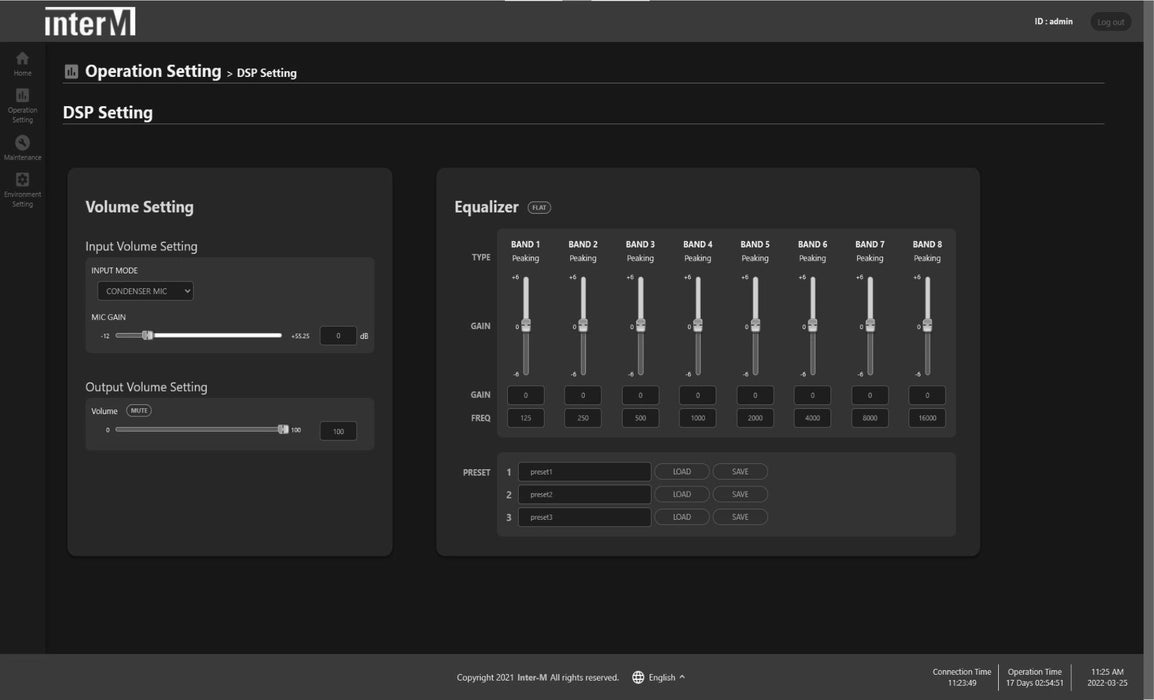
Task: Click the Log out button
Action: point(1110,22)
